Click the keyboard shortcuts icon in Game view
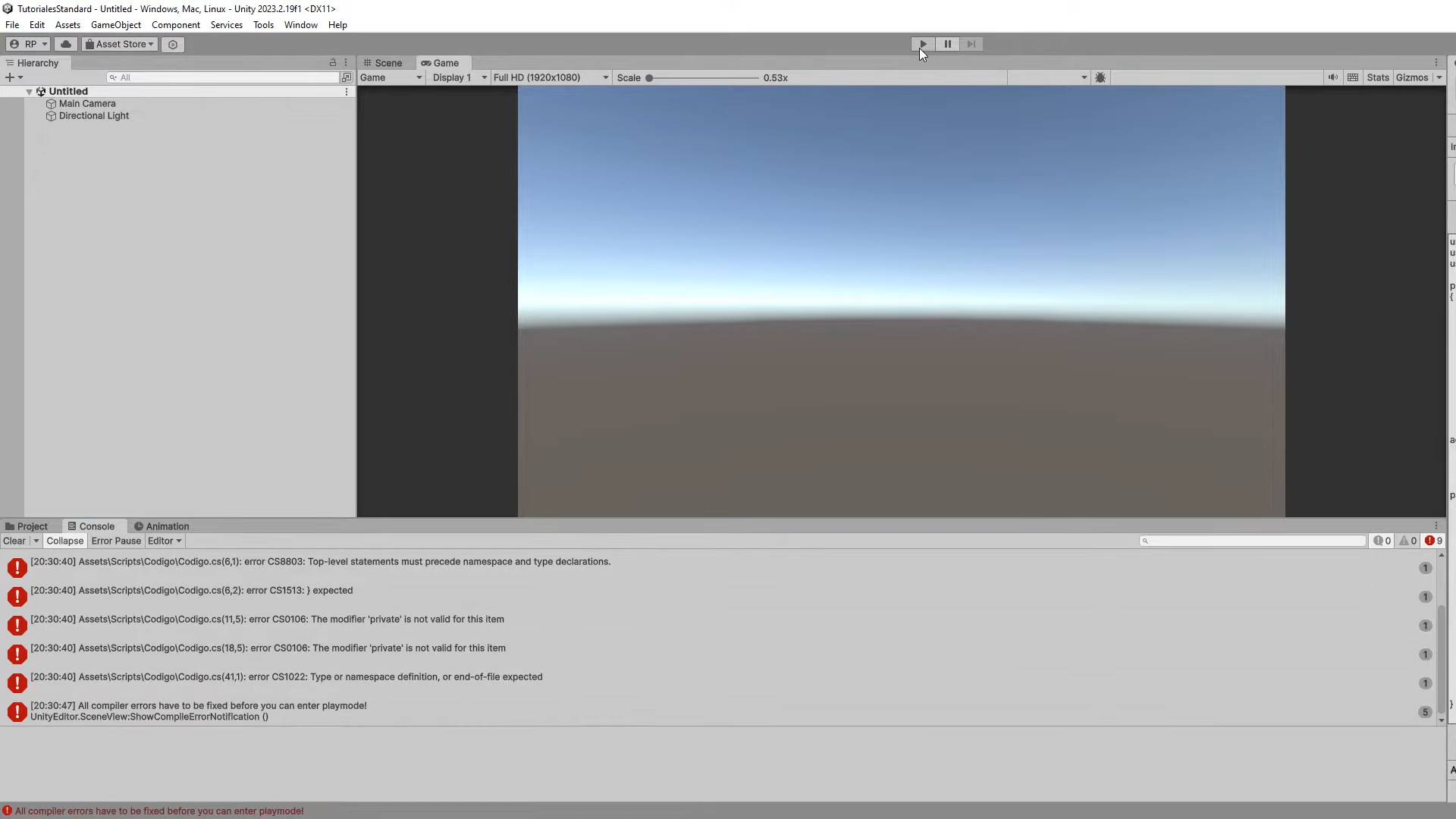 tap(1353, 77)
